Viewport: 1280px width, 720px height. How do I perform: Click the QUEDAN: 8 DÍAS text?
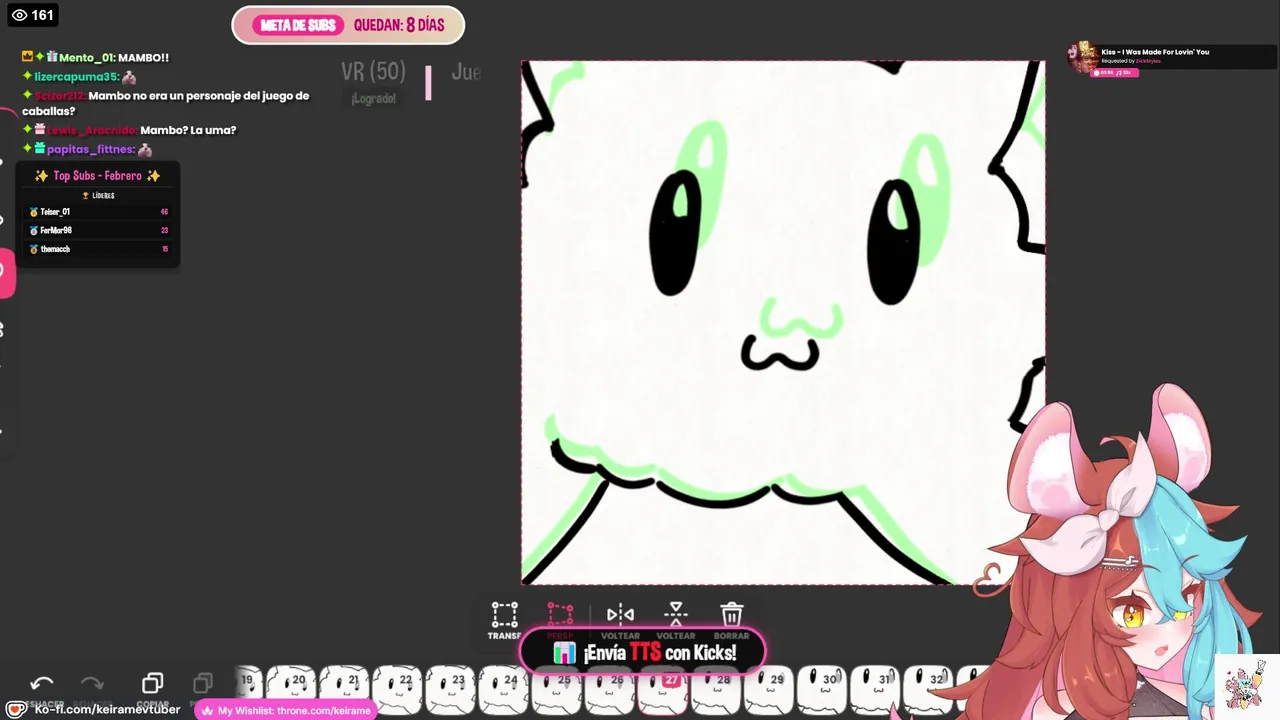click(x=399, y=25)
